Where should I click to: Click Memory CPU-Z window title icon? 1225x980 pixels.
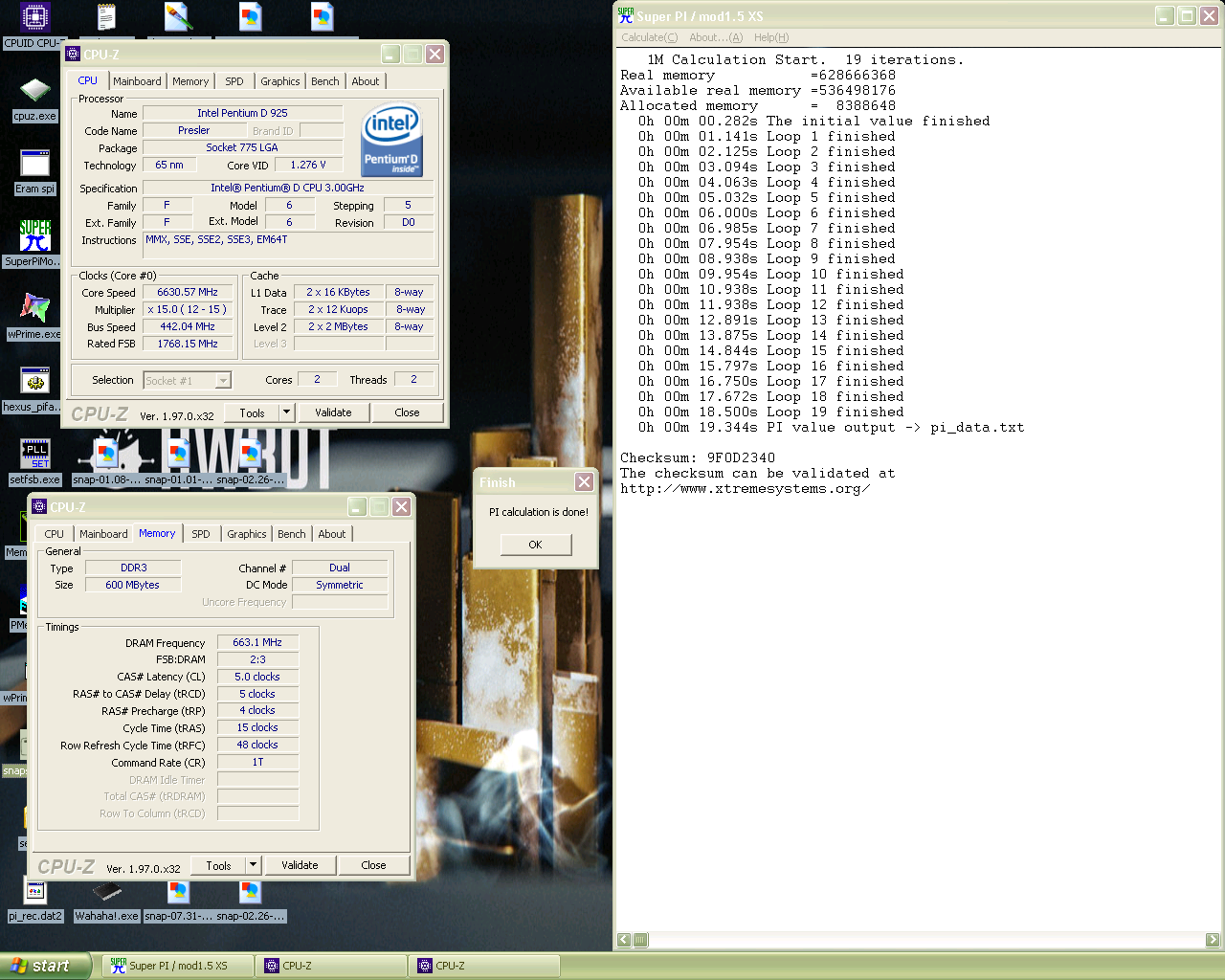(x=39, y=506)
